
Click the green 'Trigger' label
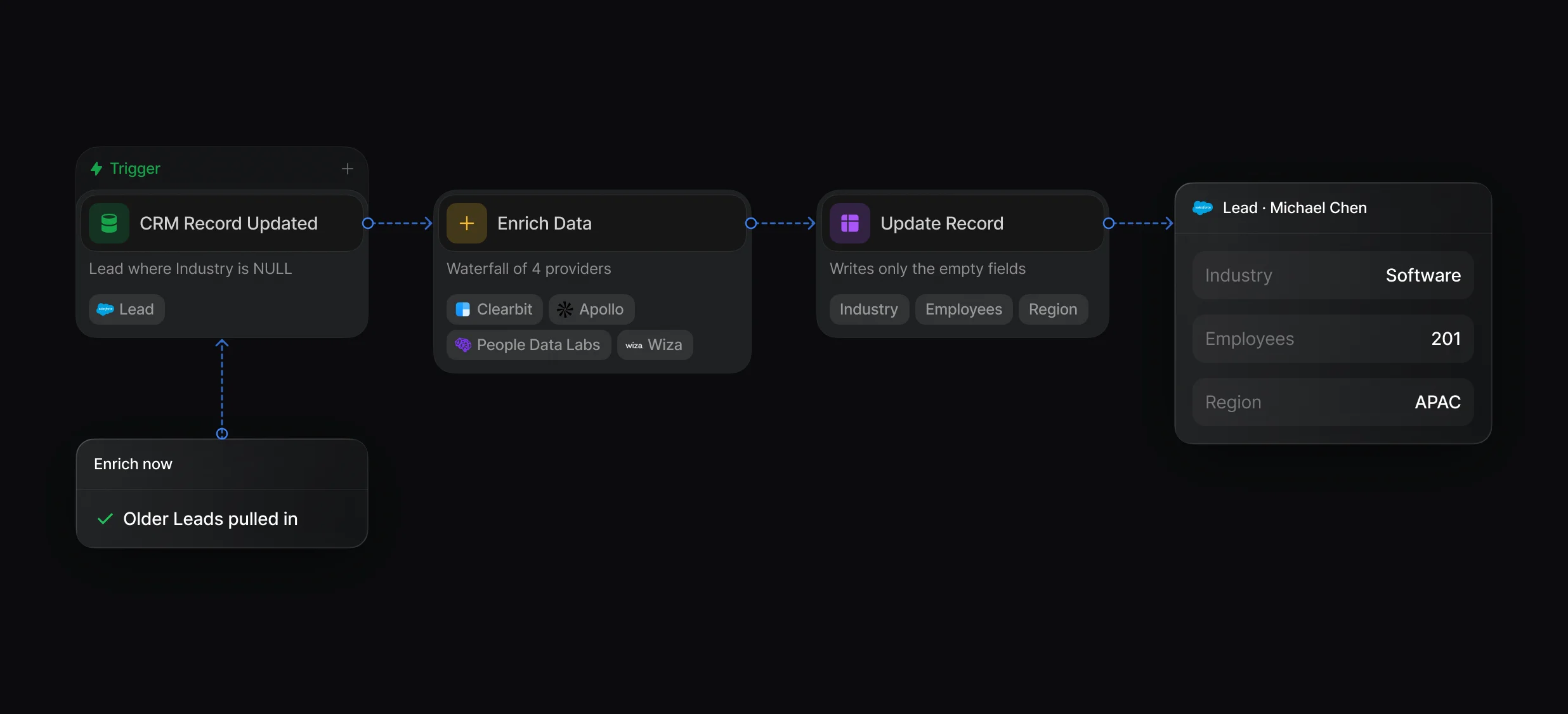(135, 169)
